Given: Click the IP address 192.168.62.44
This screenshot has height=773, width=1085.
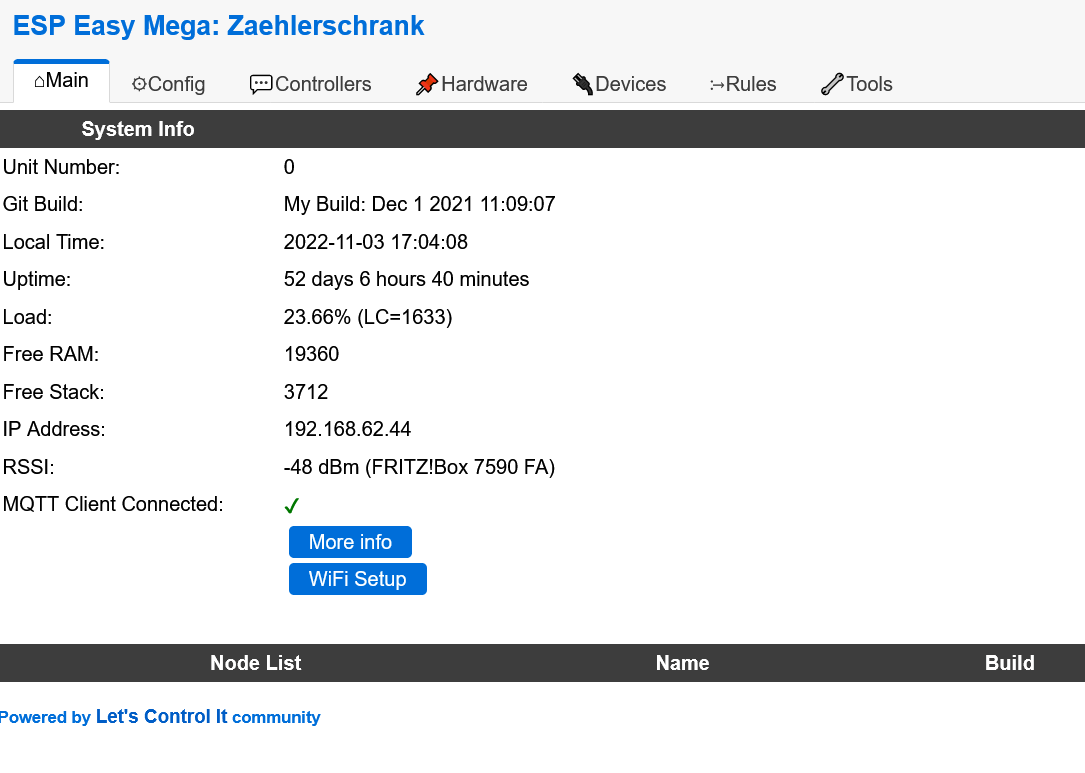Looking at the screenshot, I should (347, 430).
